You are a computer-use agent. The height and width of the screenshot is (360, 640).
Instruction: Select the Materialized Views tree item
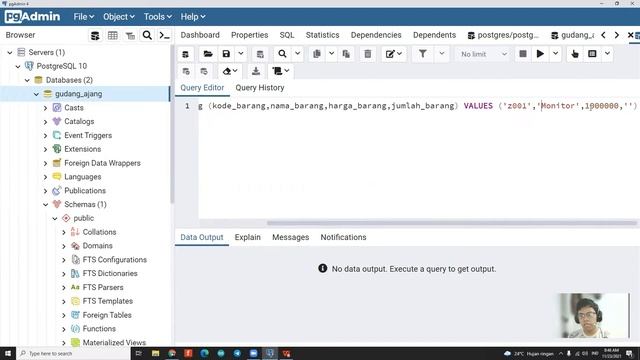114,342
